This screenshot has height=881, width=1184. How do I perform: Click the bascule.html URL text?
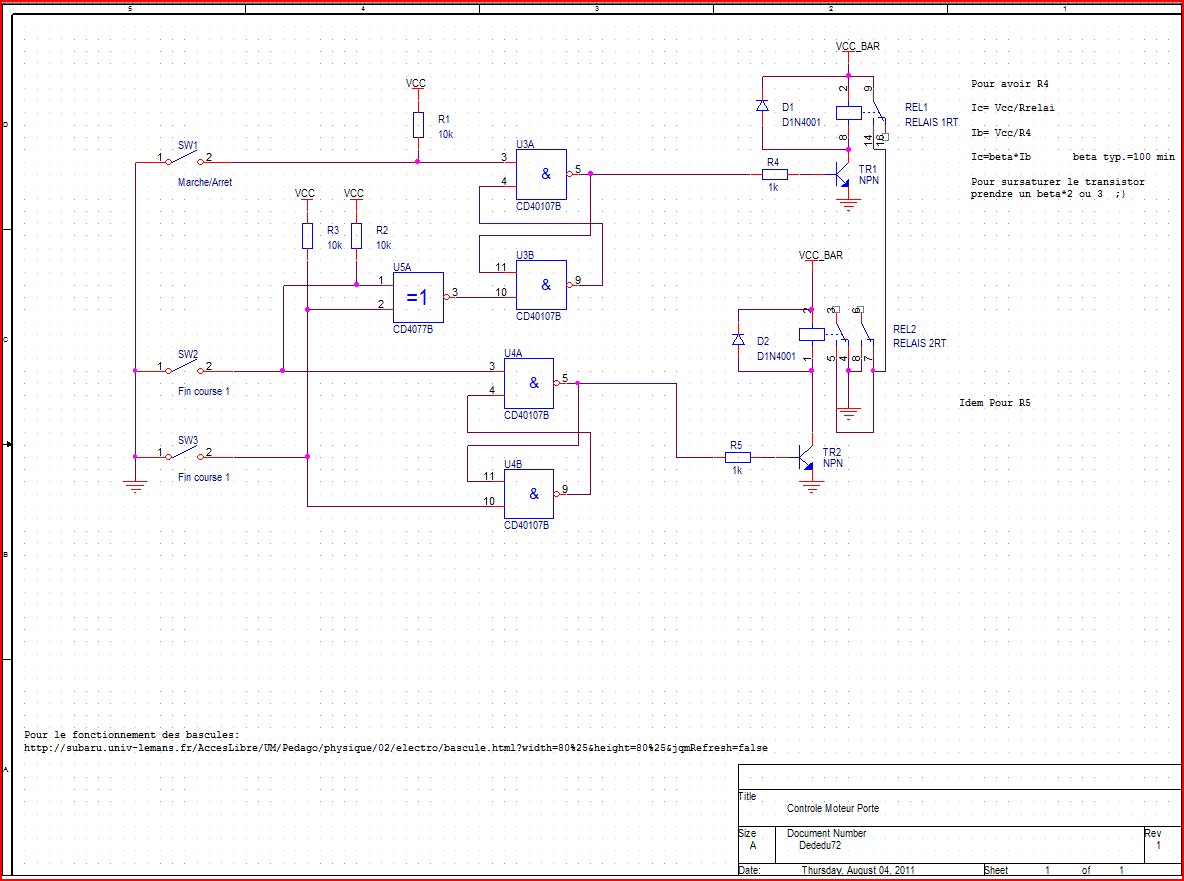pos(396,748)
